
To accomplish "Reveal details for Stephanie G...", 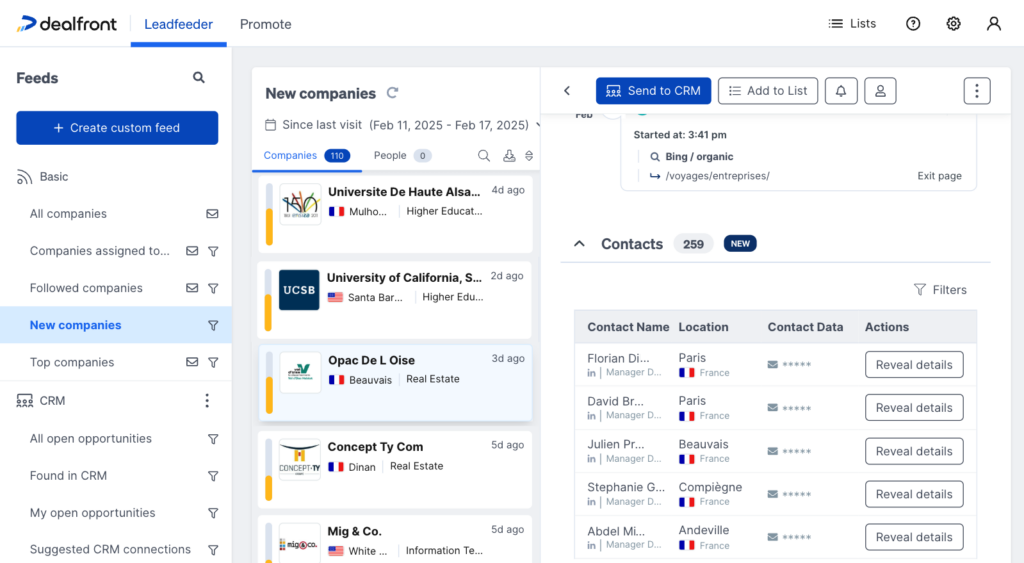I will point(914,494).
